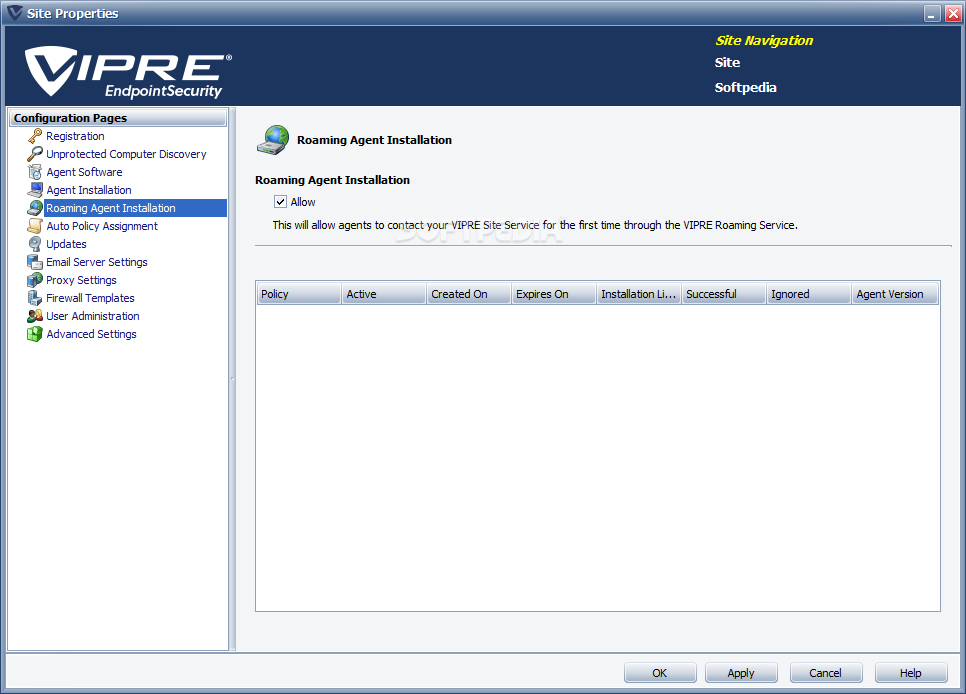Click the Softpedia navigation link
Screen dimensions: 966x694
745,88
